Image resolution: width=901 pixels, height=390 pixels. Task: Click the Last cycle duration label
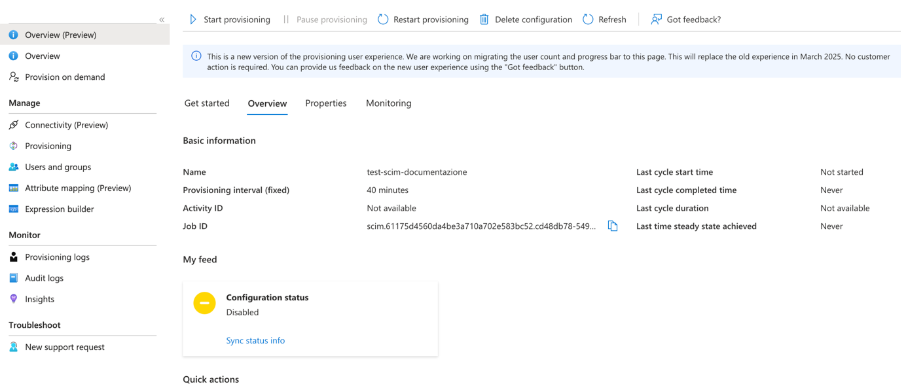tap(672, 208)
